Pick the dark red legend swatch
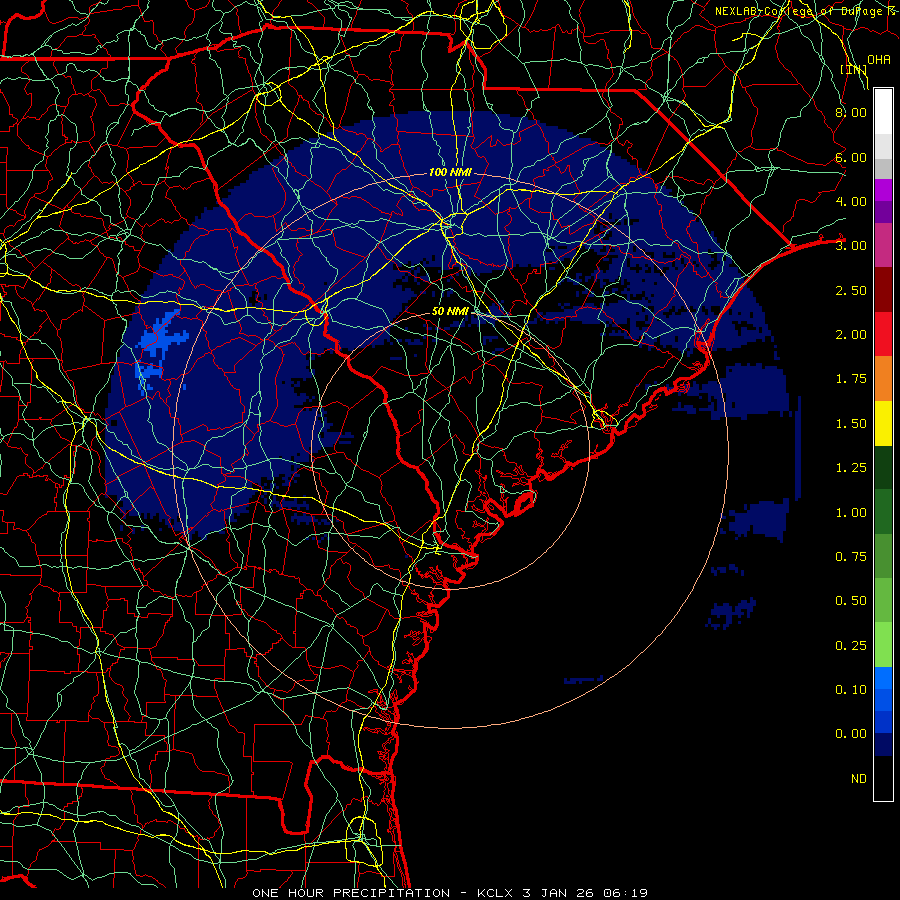The width and height of the screenshot is (900, 900). (x=883, y=290)
